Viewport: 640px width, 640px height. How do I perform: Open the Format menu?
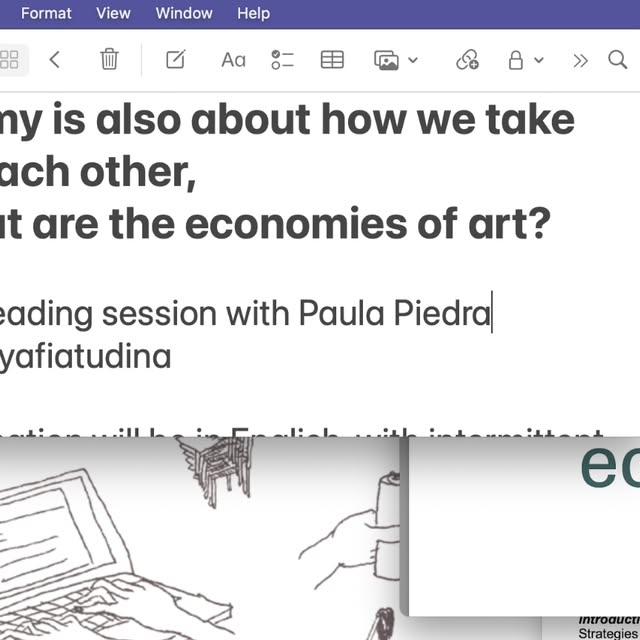(x=46, y=13)
